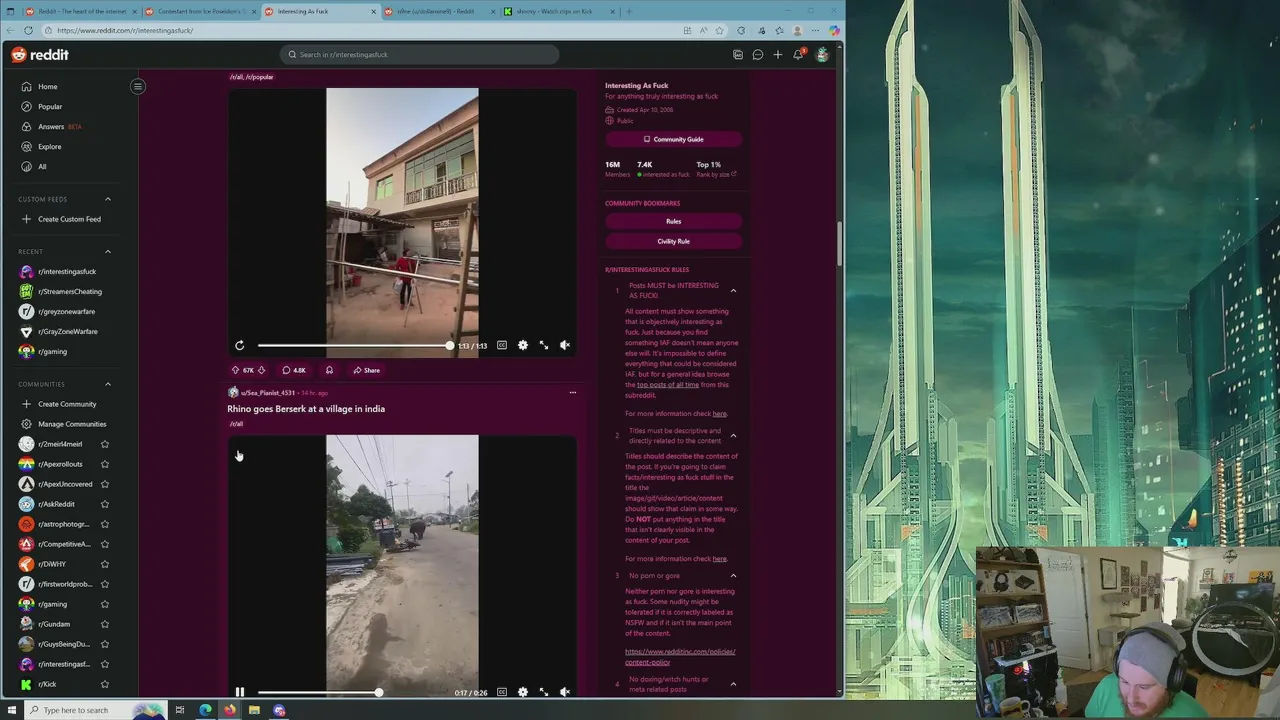Reload the page with the browser refresh button
This screenshot has width=1280, height=720.
pyautogui.click(x=29, y=31)
